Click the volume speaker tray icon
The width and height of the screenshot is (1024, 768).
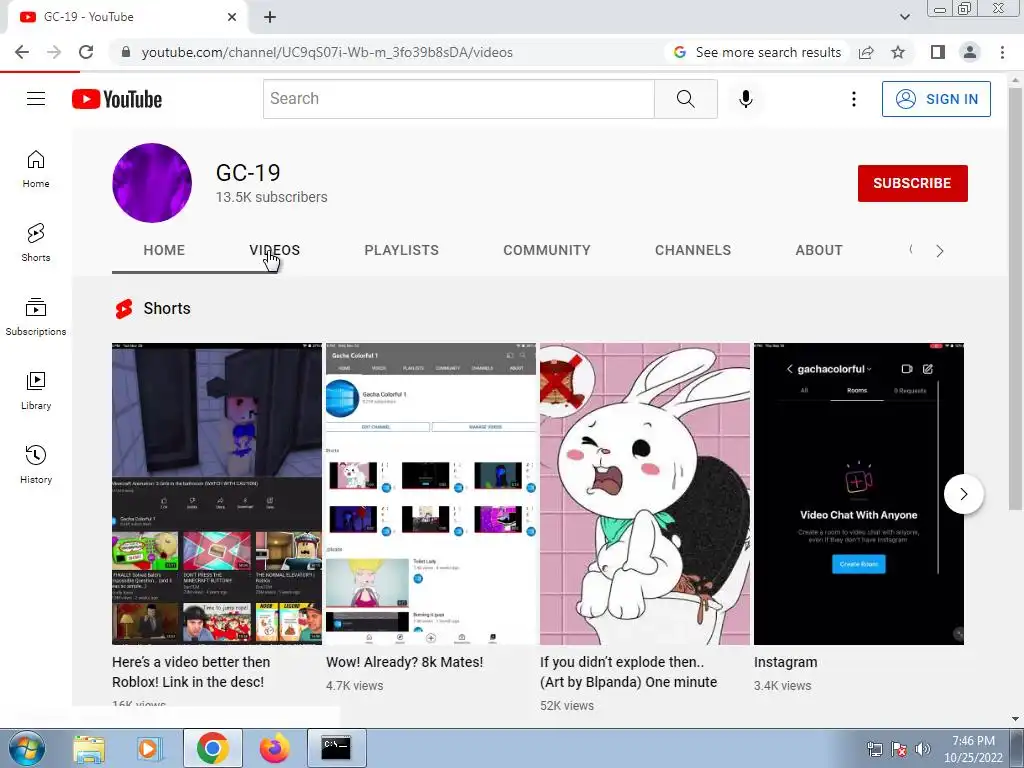coord(923,749)
